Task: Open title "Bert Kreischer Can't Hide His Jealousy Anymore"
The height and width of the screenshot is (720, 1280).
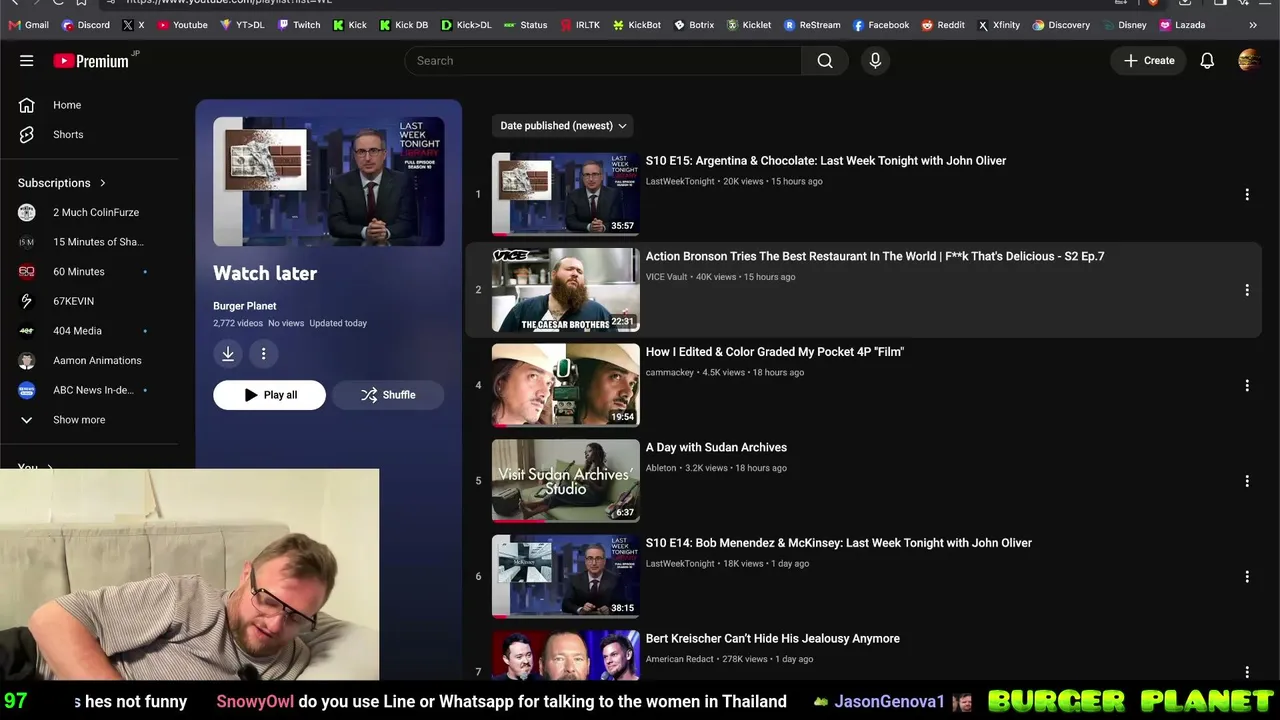Action: pos(773,639)
